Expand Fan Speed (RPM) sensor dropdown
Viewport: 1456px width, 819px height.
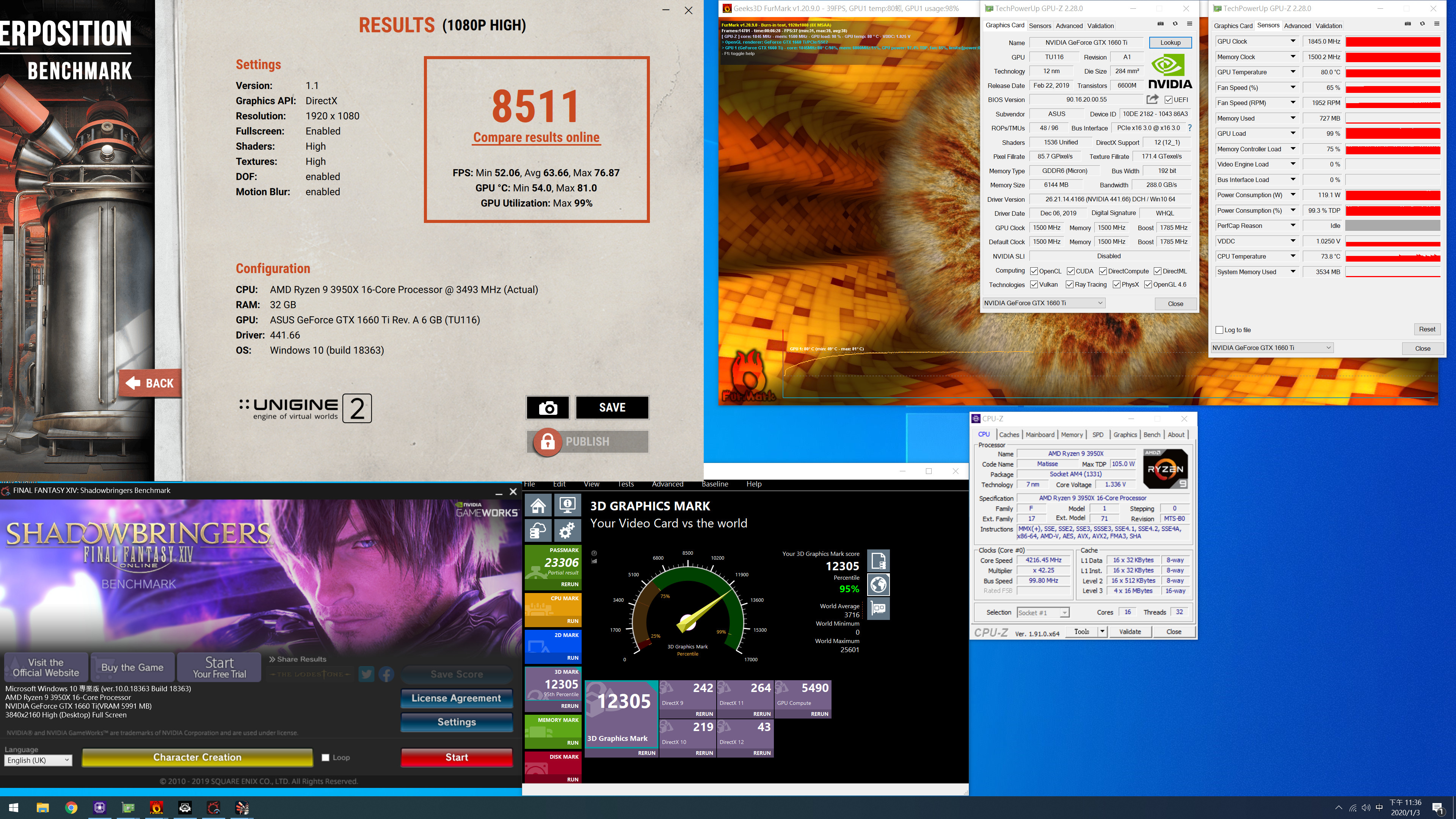coord(1293,103)
